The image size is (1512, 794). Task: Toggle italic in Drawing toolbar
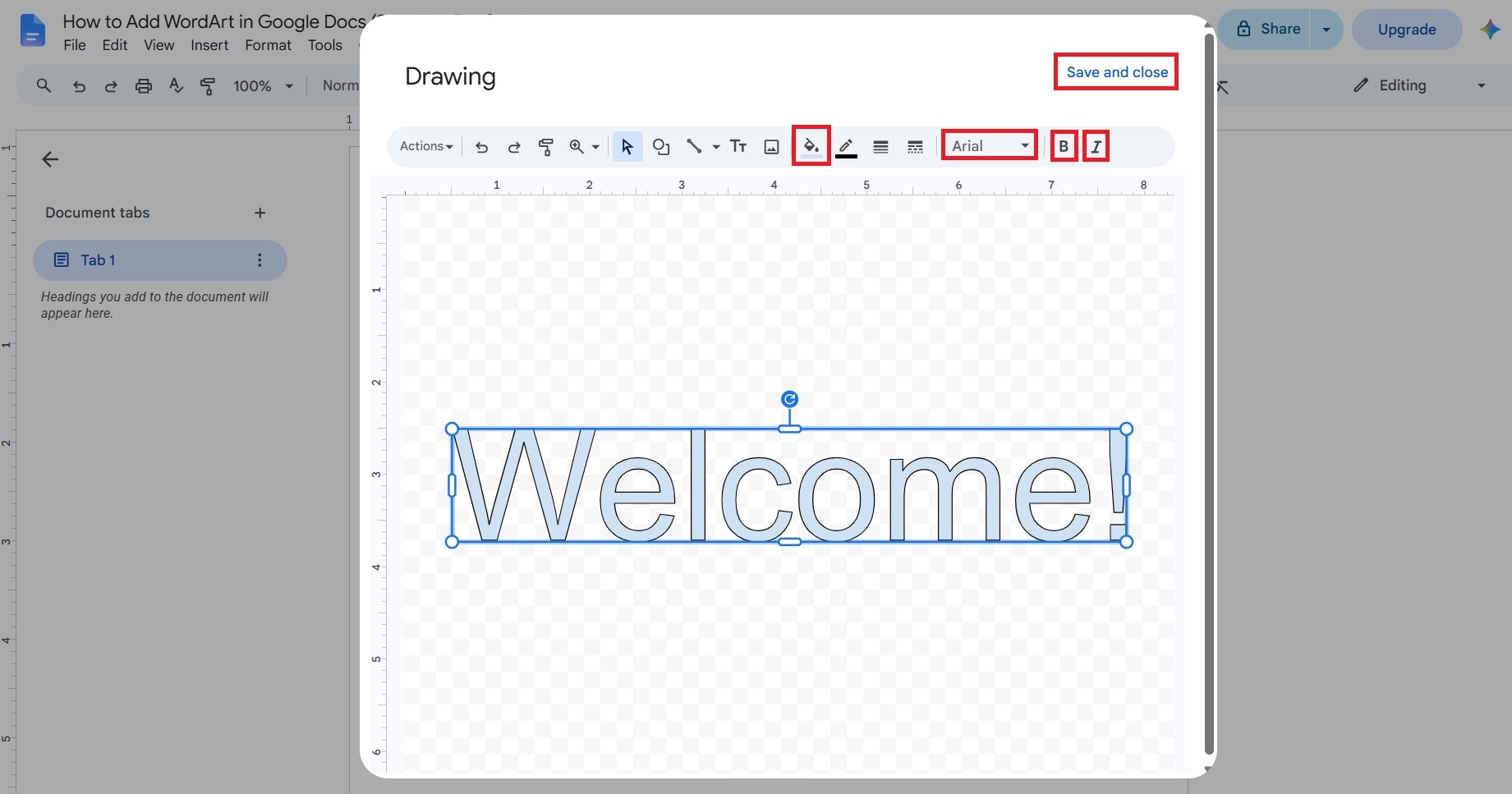coord(1096,146)
